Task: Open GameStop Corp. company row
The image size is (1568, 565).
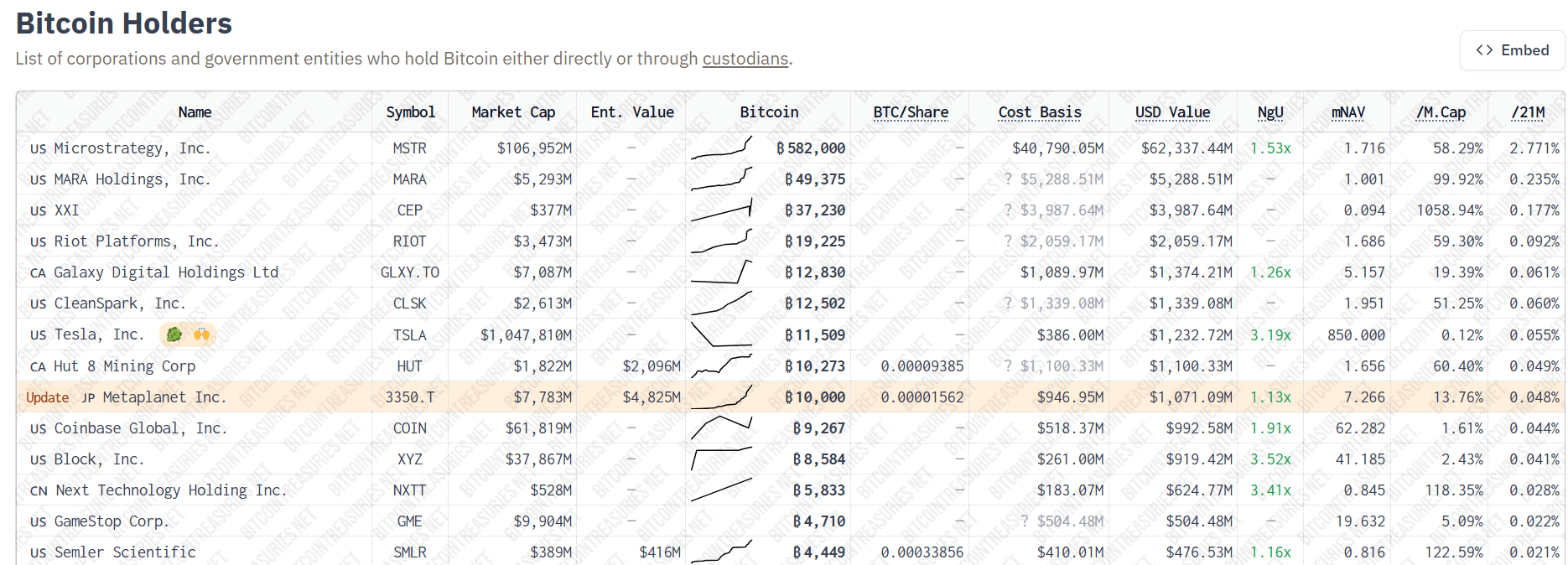Action: (112, 521)
